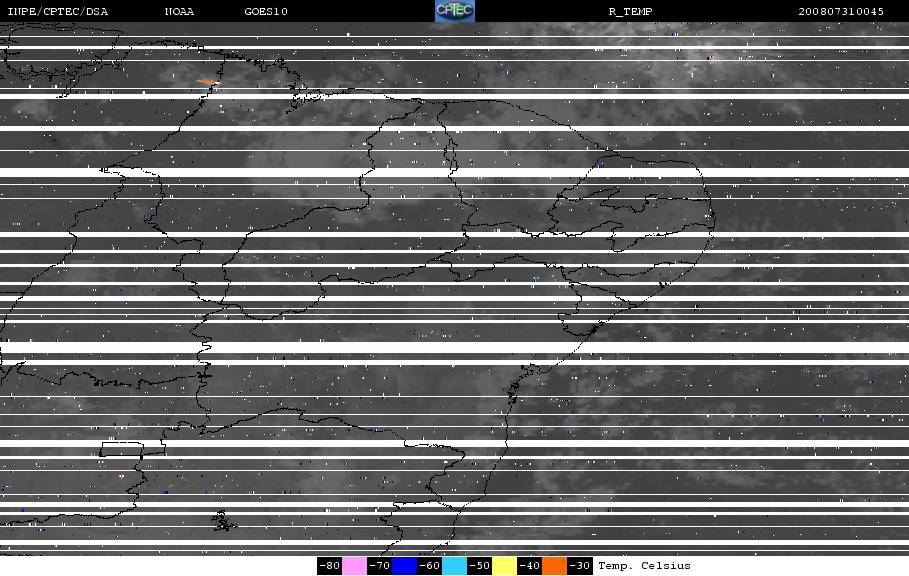
Task: Click the -60 legend value label
Action: tap(430, 566)
